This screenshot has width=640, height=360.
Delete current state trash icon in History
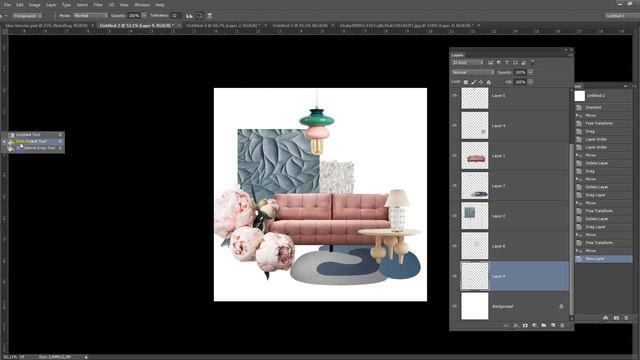tap(627, 318)
